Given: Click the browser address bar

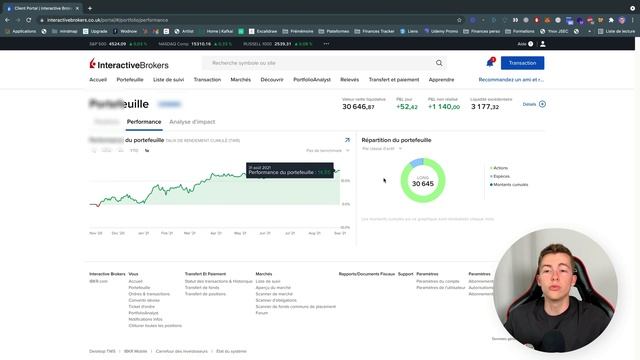Looking at the screenshot, I should coord(245,20).
